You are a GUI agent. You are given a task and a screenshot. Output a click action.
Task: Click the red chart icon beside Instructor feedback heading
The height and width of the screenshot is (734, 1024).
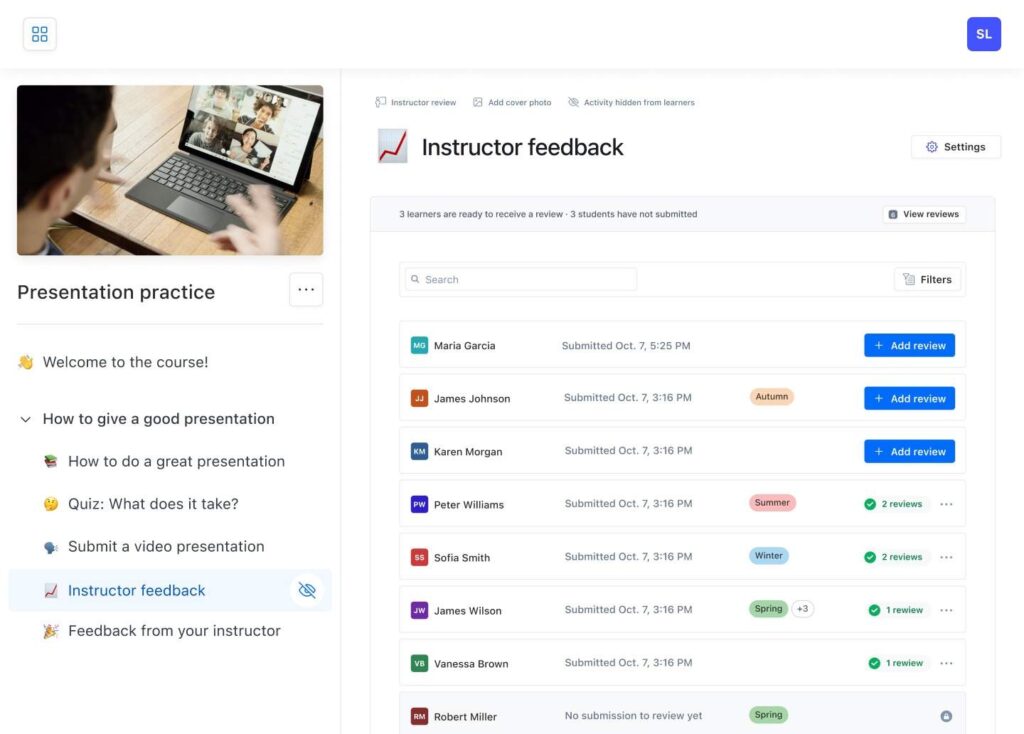[x=390, y=146]
